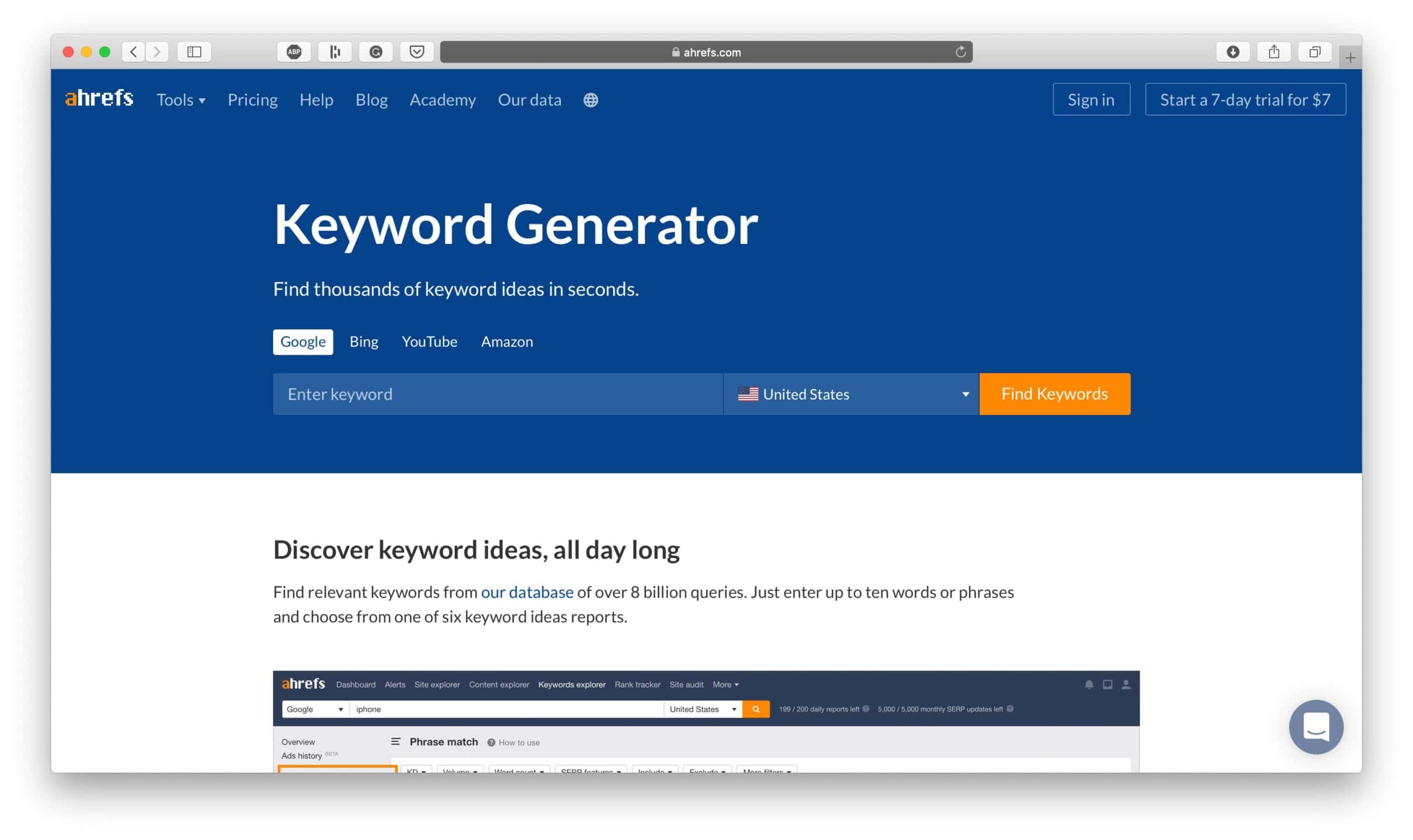The height and width of the screenshot is (840, 1413).
Task: Save page with the Pocket icon
Action: point(417,52)
